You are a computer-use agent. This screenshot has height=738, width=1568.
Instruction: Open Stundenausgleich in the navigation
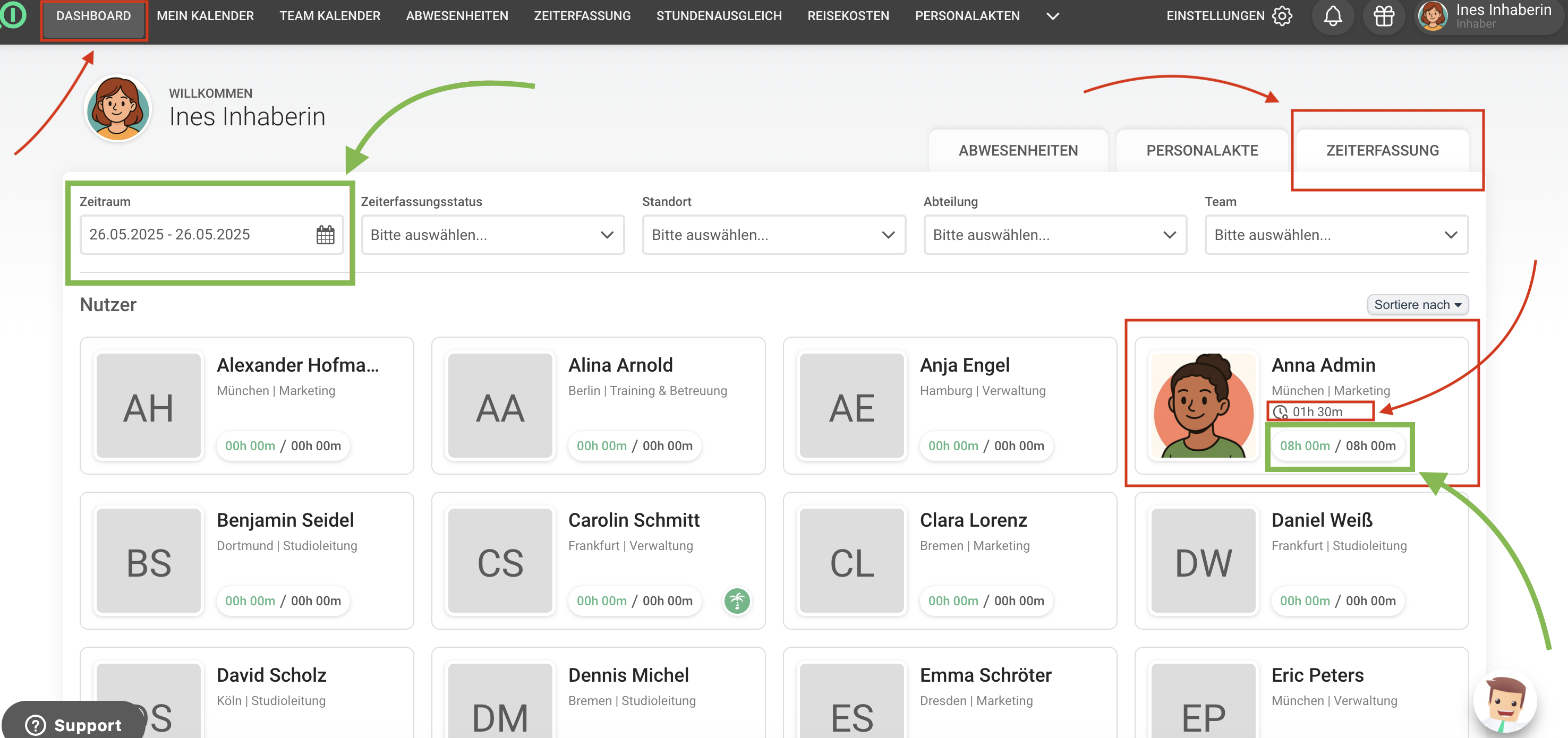click(x=719, y=16)
